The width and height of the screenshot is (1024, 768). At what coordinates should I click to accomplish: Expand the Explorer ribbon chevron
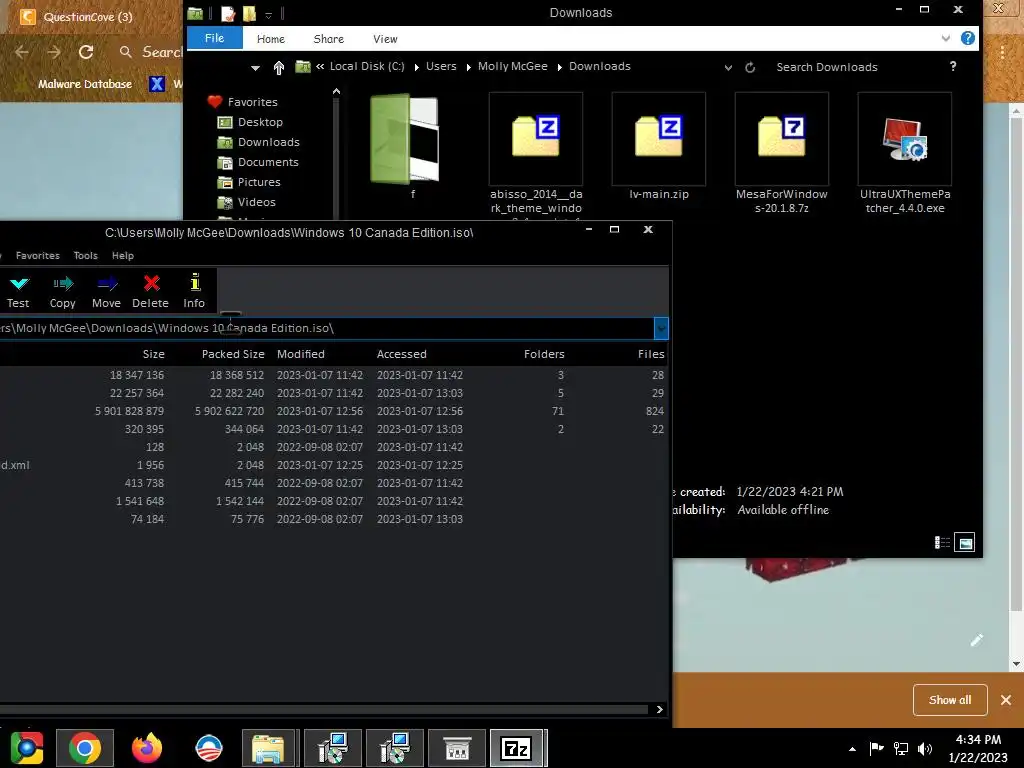[946, 39]
